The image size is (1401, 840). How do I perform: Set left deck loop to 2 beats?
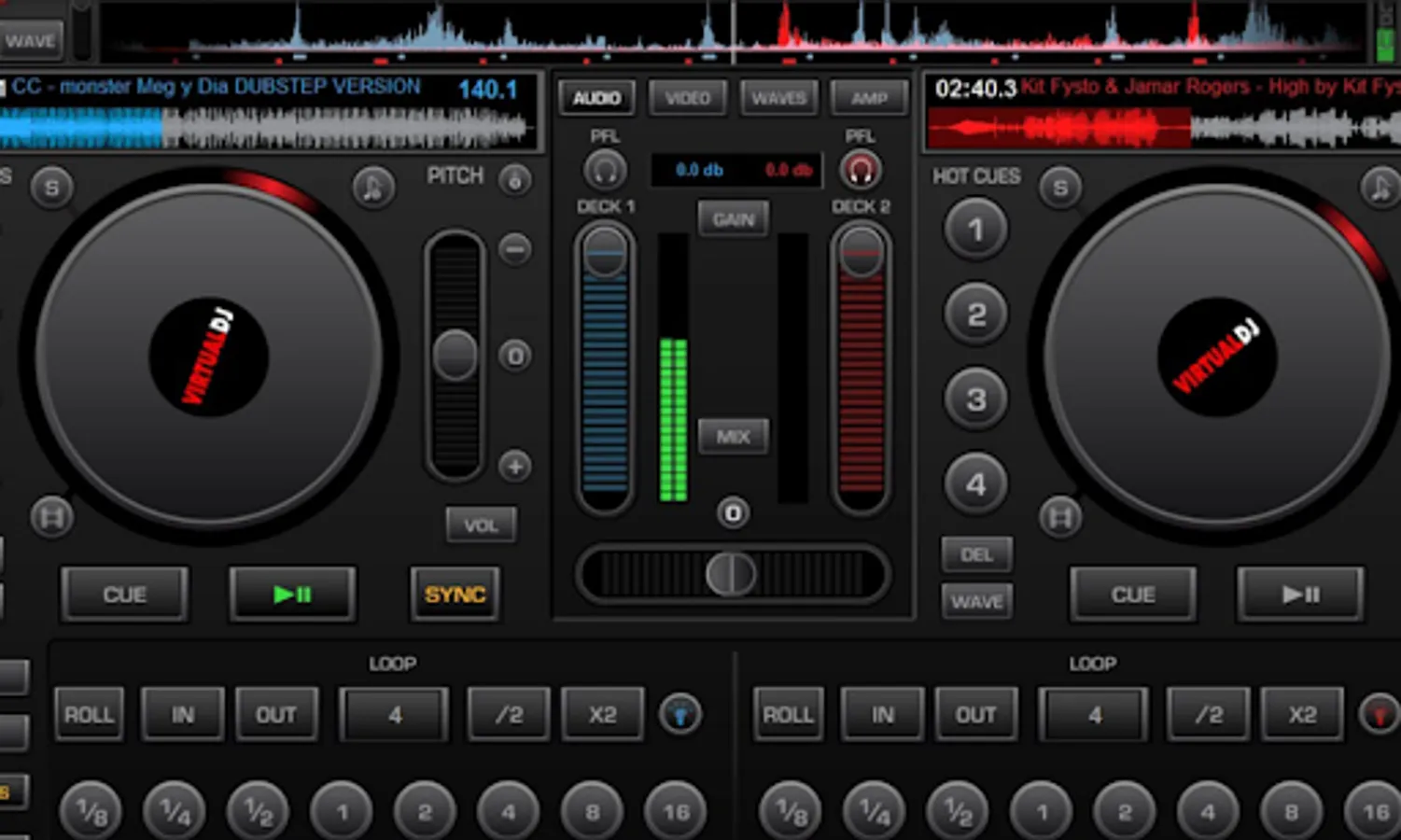[x=425, y=812]
